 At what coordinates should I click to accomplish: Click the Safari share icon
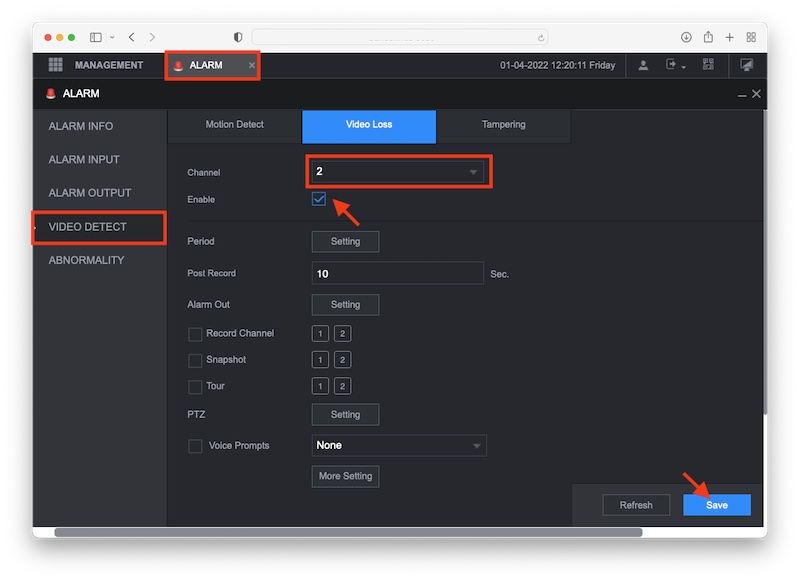pyautogui.click(x=708, y=37)
